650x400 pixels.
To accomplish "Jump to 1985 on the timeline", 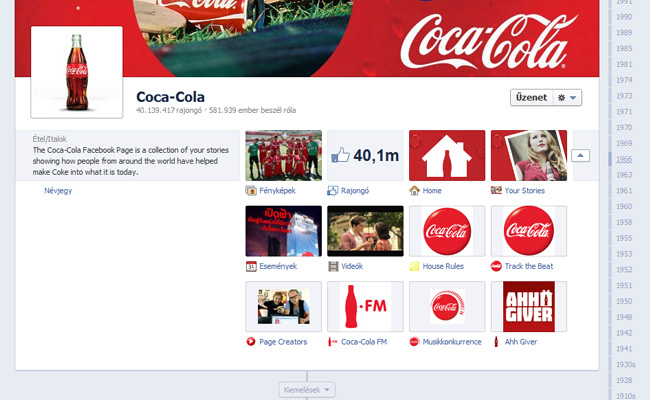I will [624, 48].
